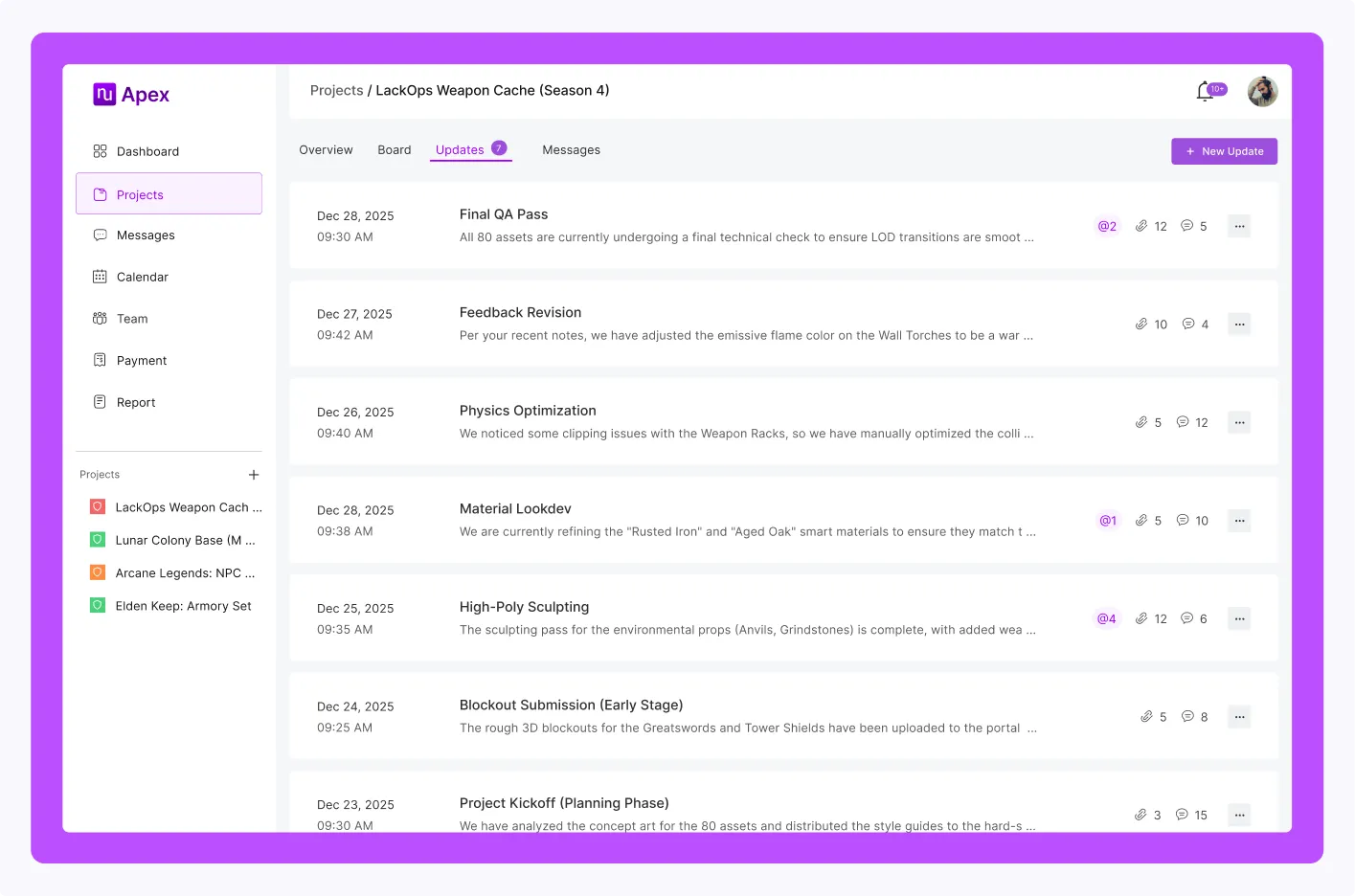Screen dimensions: 1355x896
Task: Open Dashboard from the sidebar
Action: tap(147, 151)
